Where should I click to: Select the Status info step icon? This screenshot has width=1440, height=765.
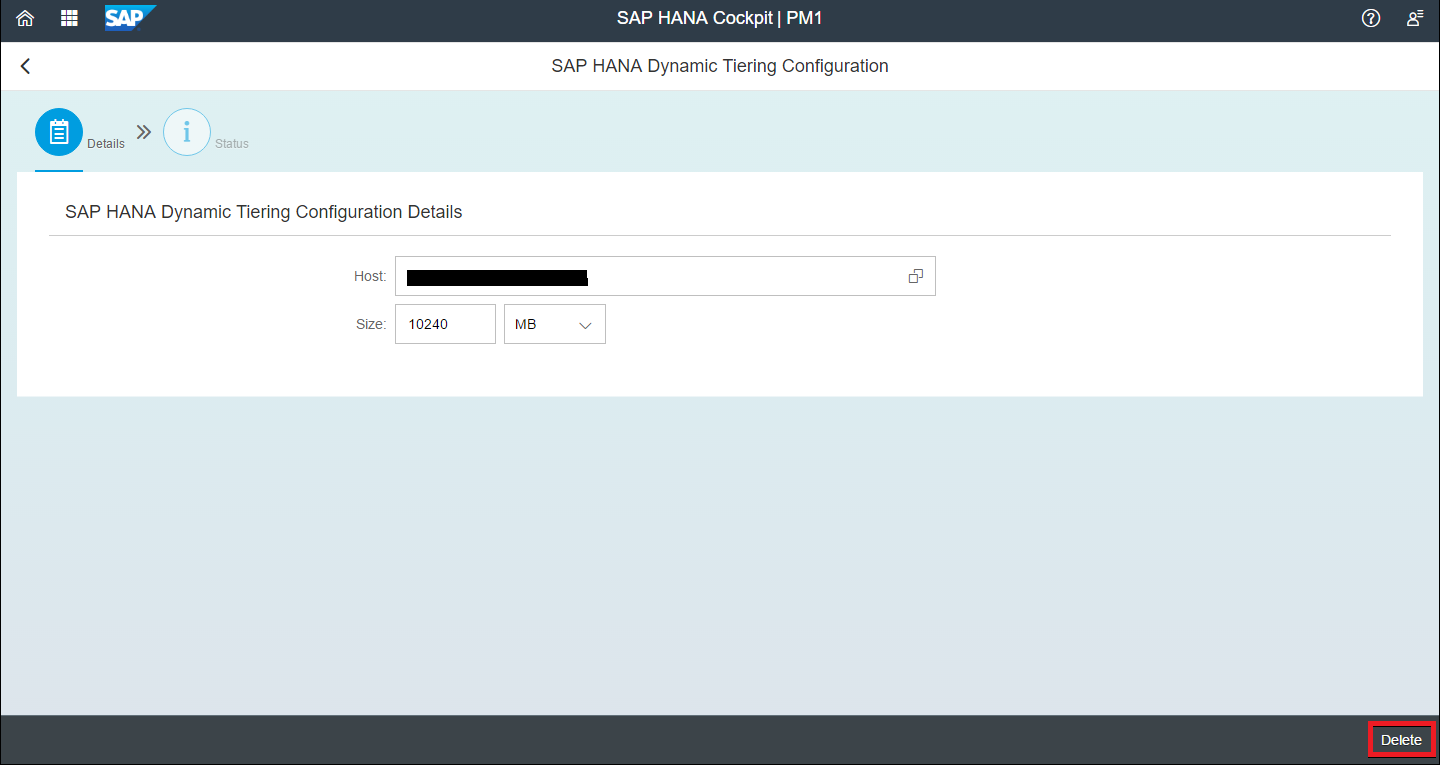(187, 132)
